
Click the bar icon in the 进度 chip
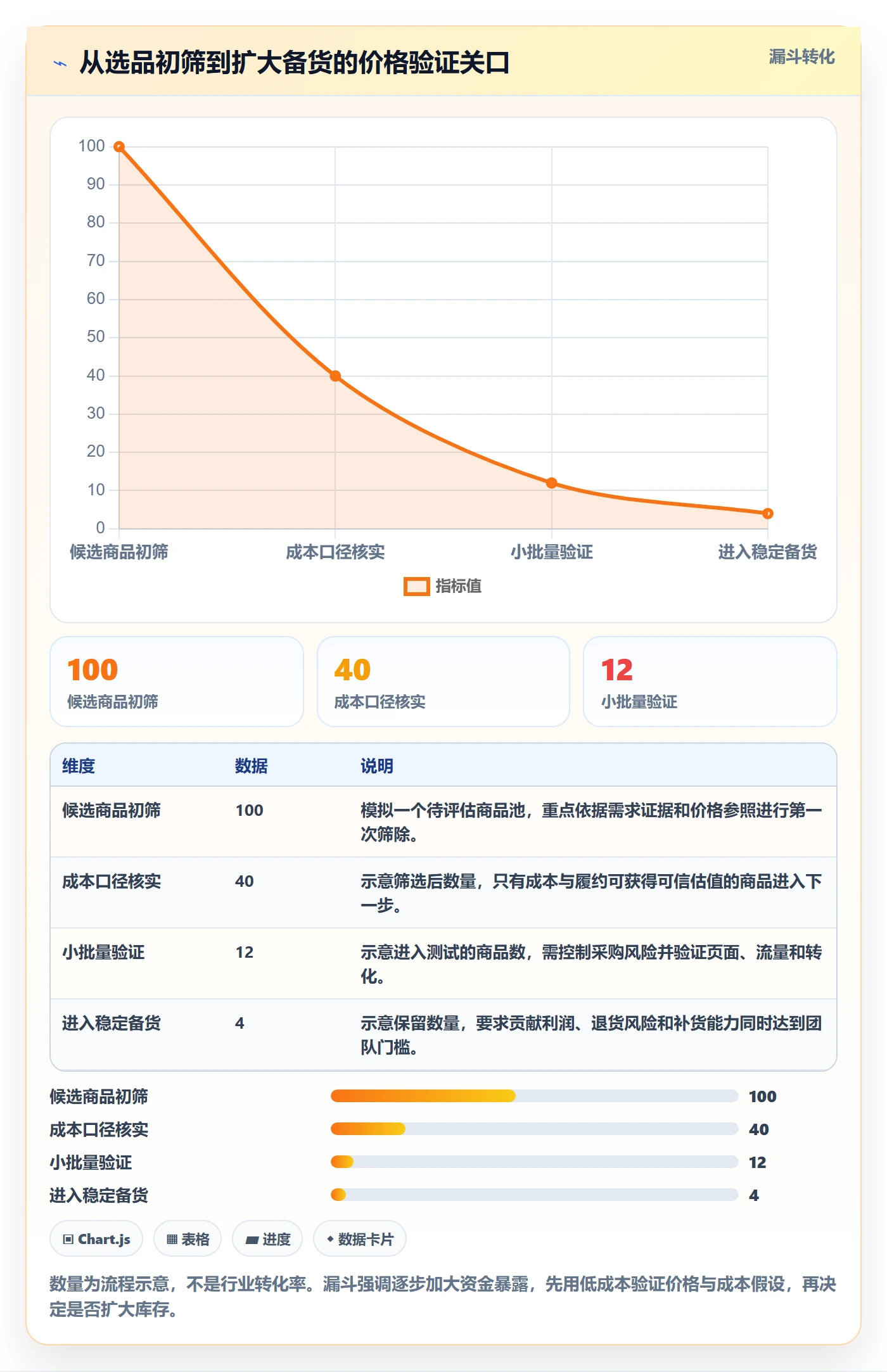(252, 1240)
